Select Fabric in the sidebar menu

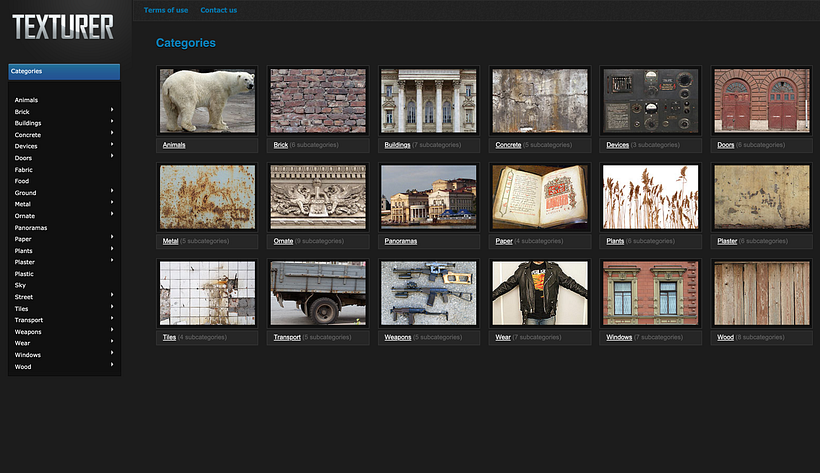tap(24, 169)
